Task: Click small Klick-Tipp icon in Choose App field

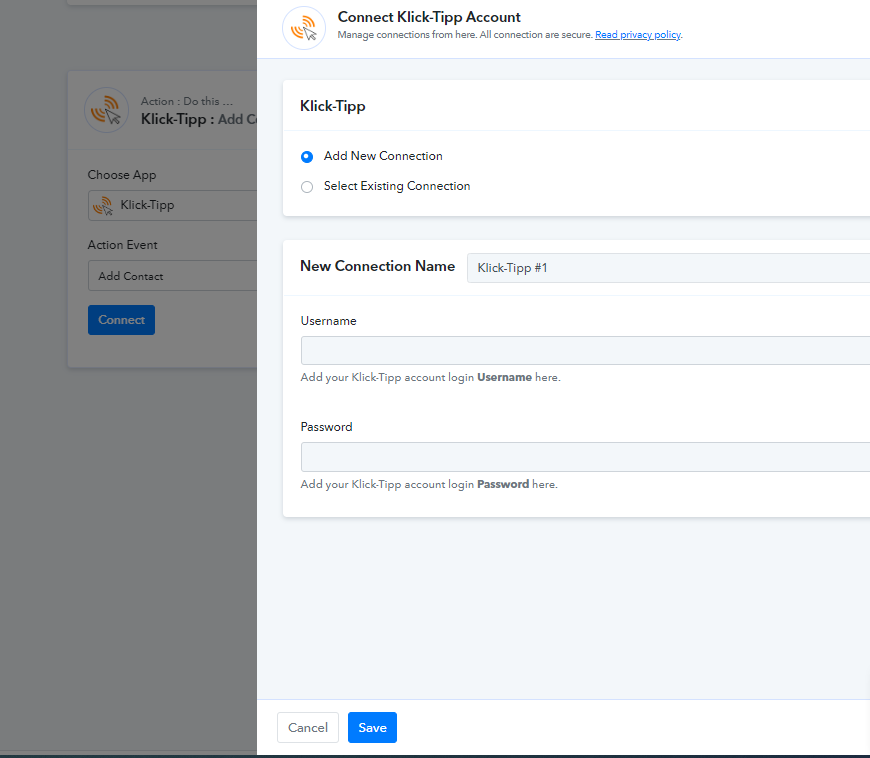Action: click(x=103, y=205)
